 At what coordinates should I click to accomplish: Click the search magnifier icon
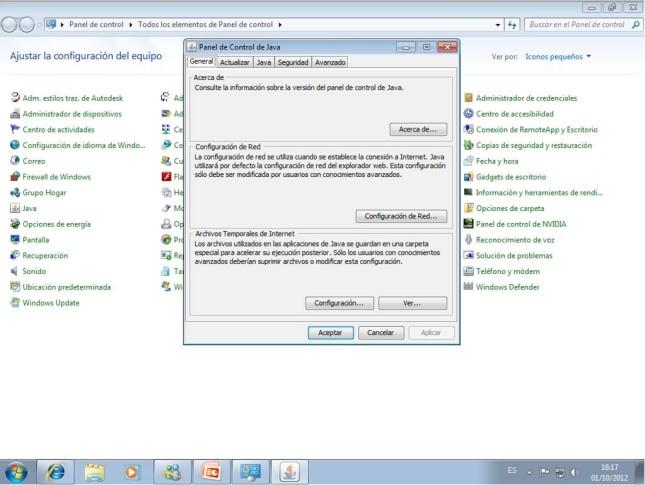click(x=636, y=25)
